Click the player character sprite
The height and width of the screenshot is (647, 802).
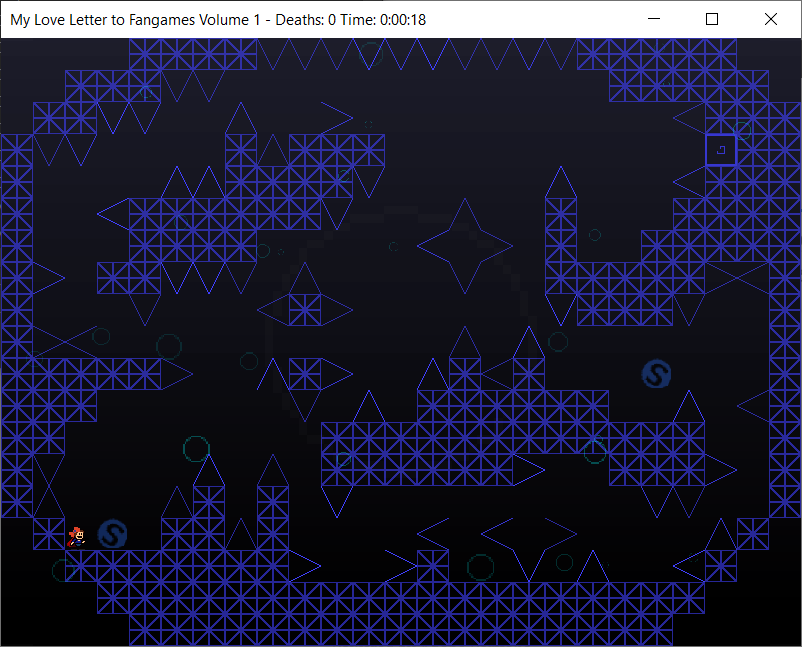[x=77, y=538]
